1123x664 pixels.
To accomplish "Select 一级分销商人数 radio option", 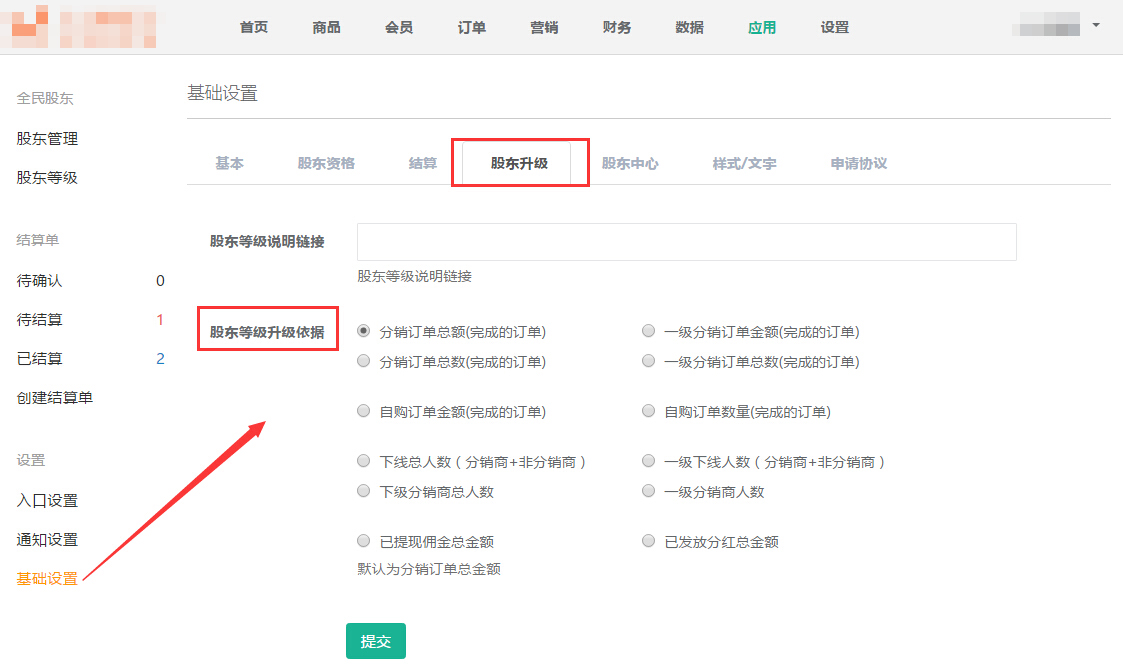I will point(649,491).
